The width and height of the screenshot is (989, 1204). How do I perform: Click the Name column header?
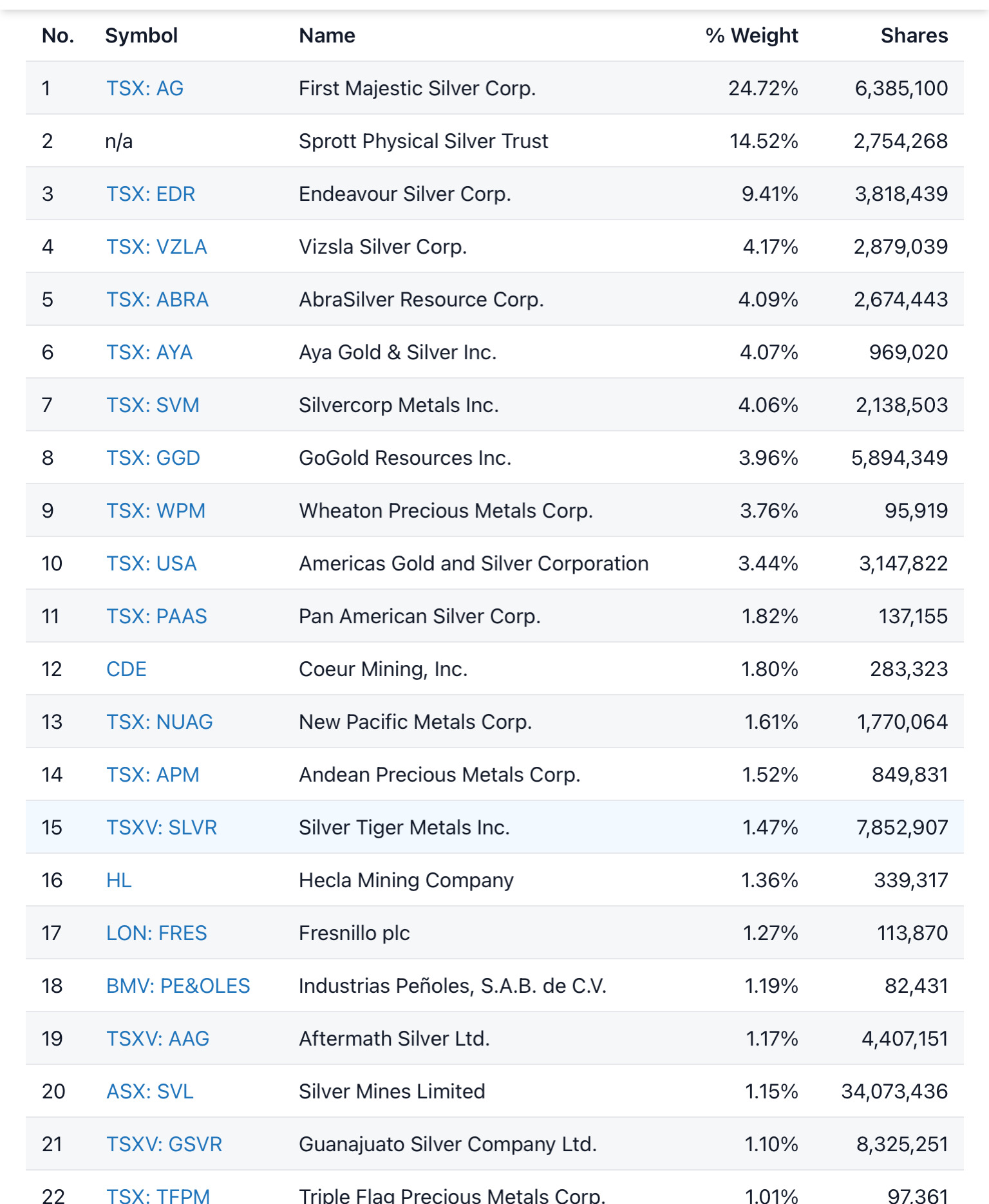click(327, 35)
